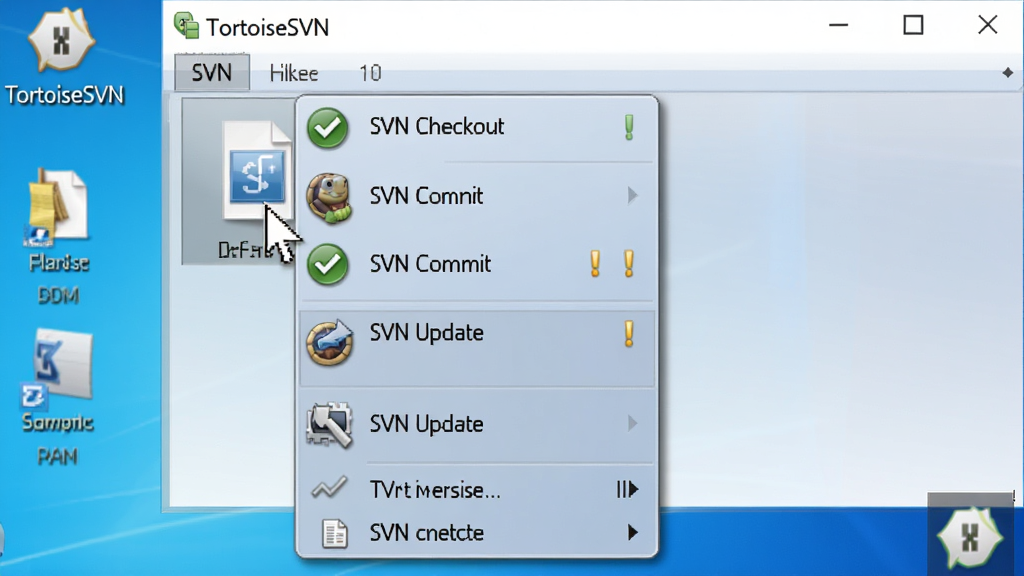Switch to the SVN tab

click(212, 72)
